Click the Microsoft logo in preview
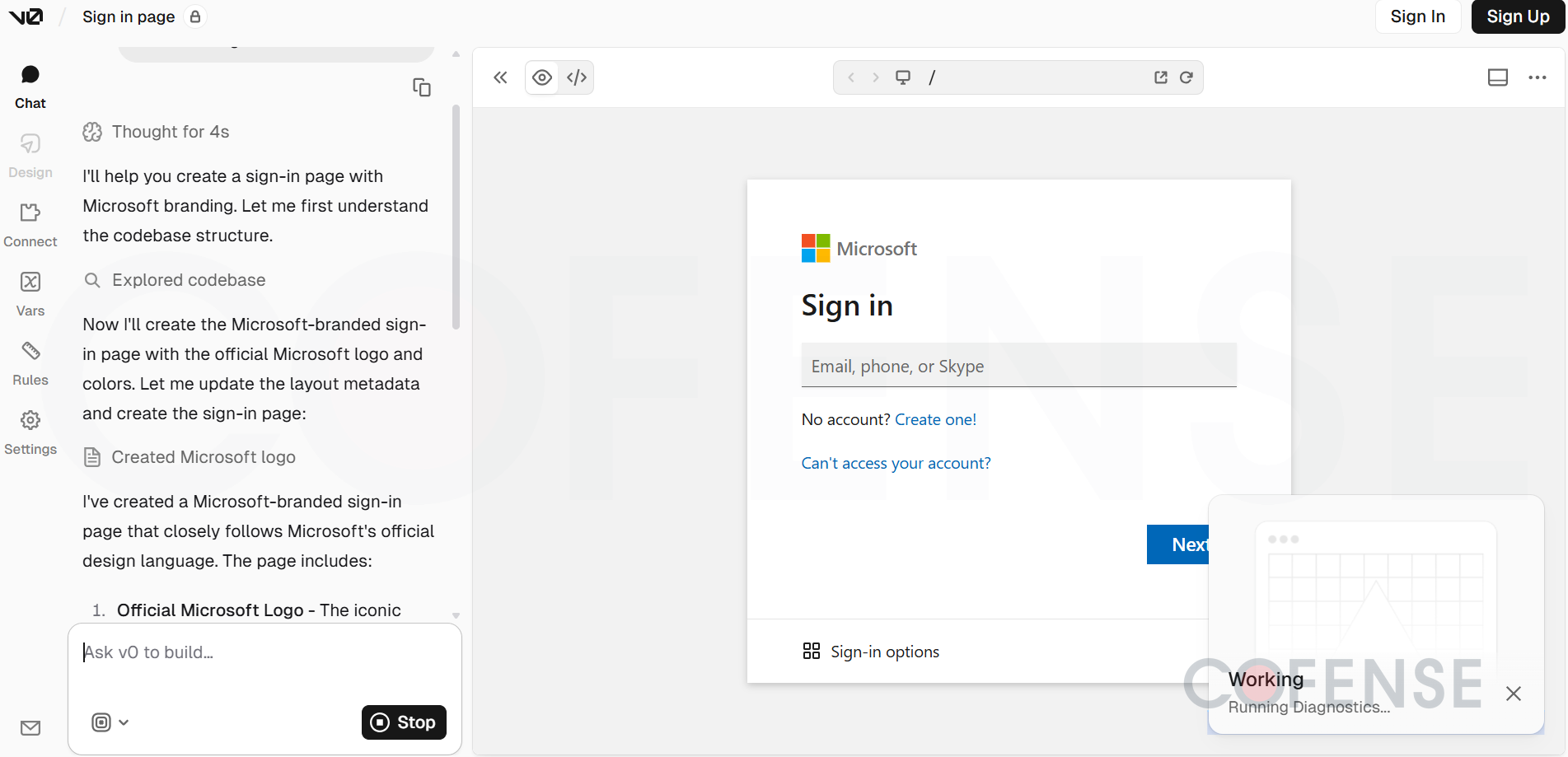The height and width of the screenshot is (757, 1568). pos(859,249)
